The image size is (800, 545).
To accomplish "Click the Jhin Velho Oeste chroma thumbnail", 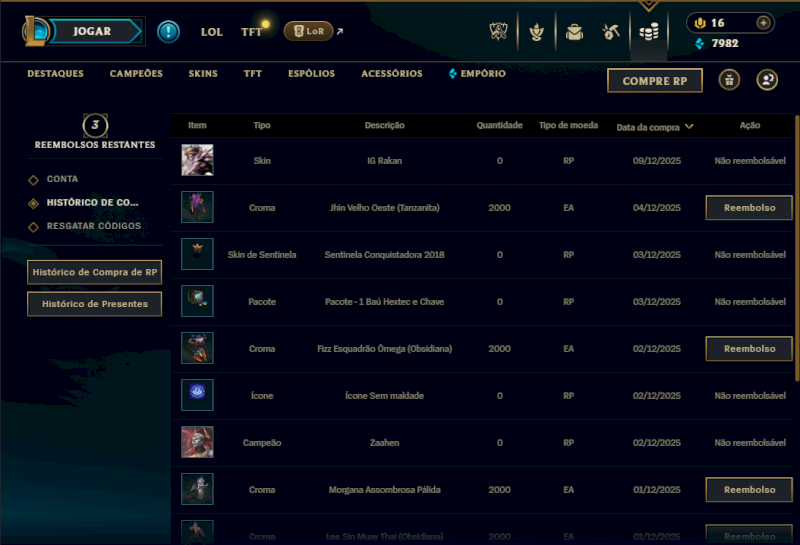I will coord(197,207).
